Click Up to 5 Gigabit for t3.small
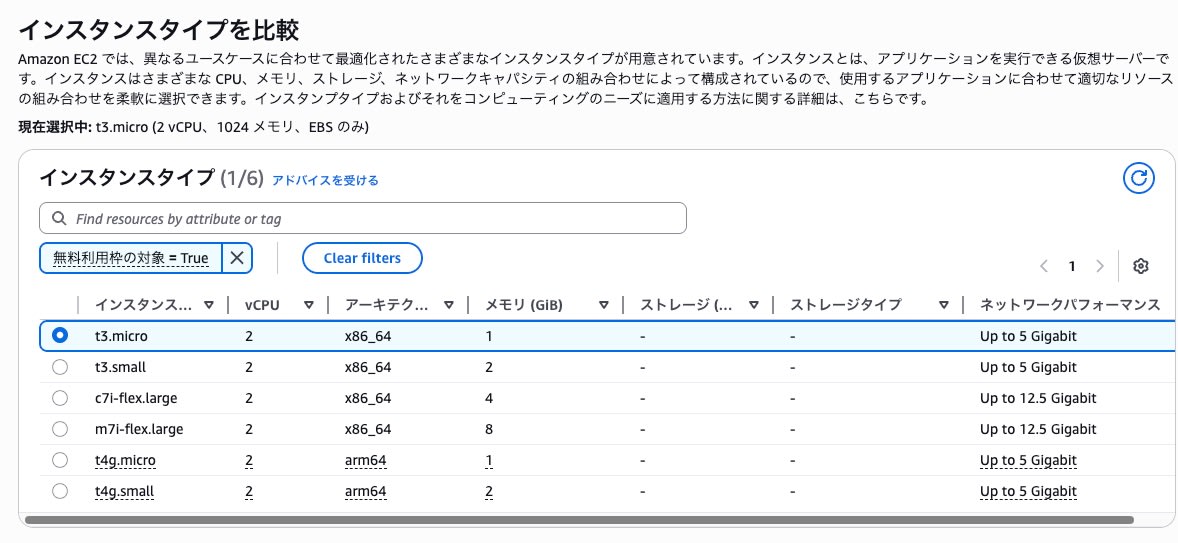 pos(1028,367)
